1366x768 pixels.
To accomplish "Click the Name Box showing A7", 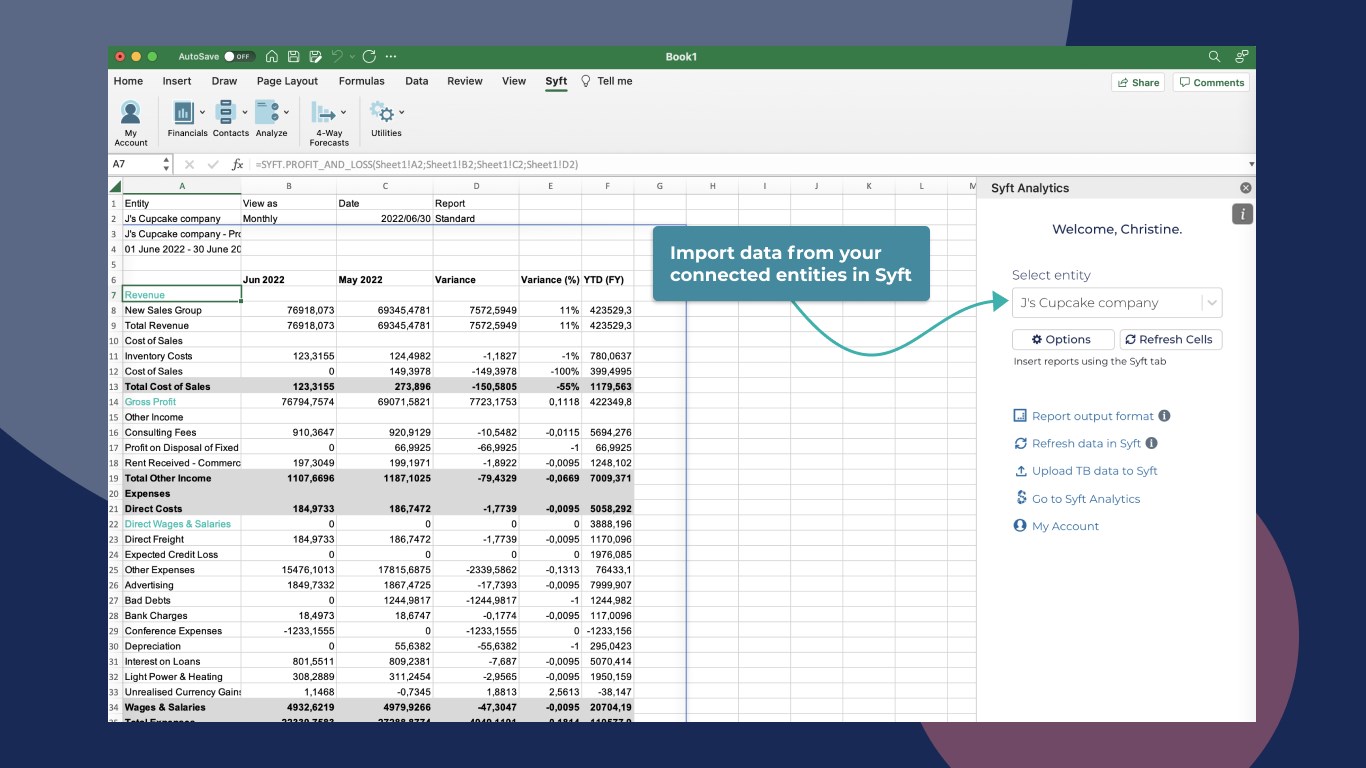I will click(133, 164).
